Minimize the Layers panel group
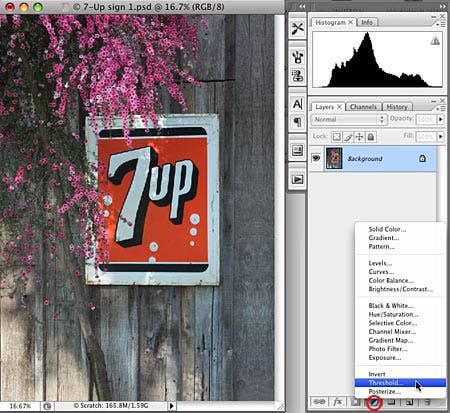Screen dimensions: 450x413 (x=433, y=101)
